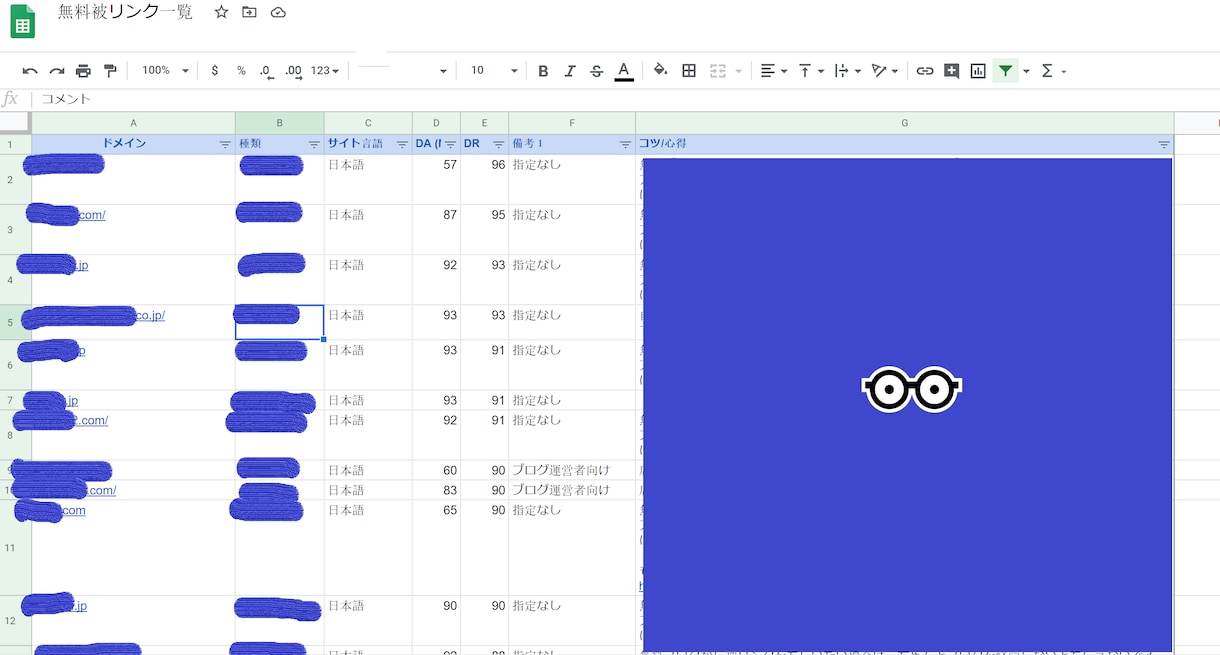The image size is (1220, 655).
Task: Click DA cell with value 87
Action: click(436, 229)
